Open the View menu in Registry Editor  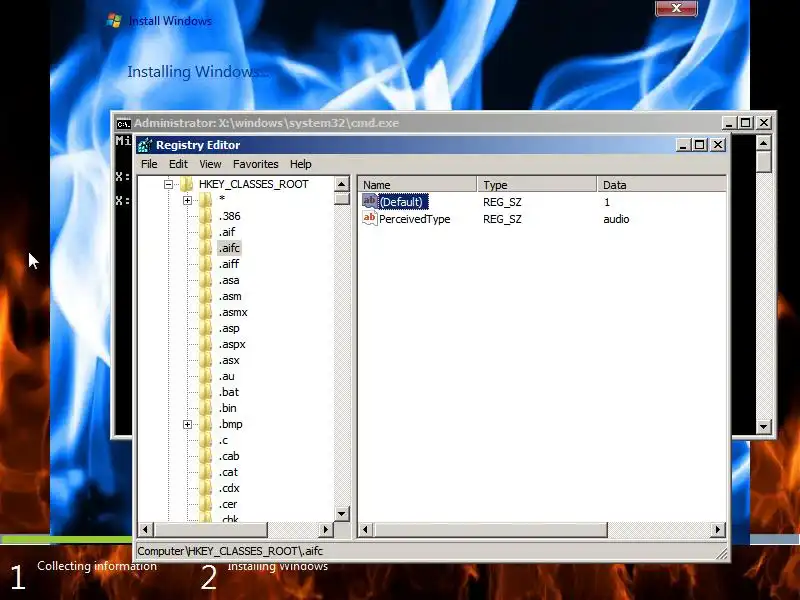[x=210, y=164]
